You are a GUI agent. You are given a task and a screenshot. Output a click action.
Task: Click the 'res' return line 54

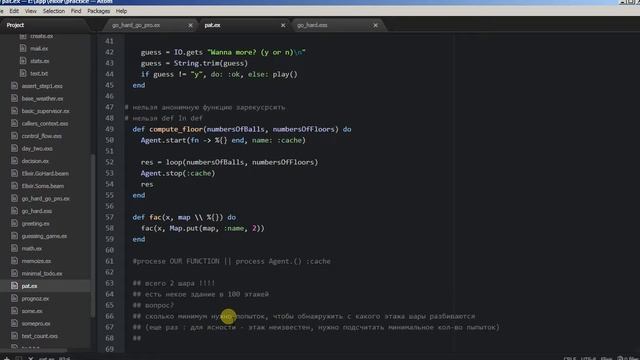click(147, 184)
